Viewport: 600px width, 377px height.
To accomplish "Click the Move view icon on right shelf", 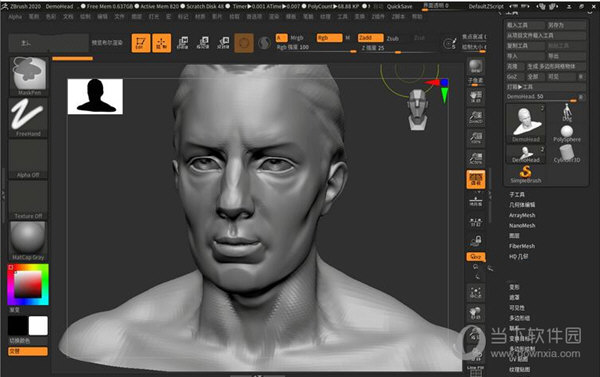I will [x=476, y=313].
